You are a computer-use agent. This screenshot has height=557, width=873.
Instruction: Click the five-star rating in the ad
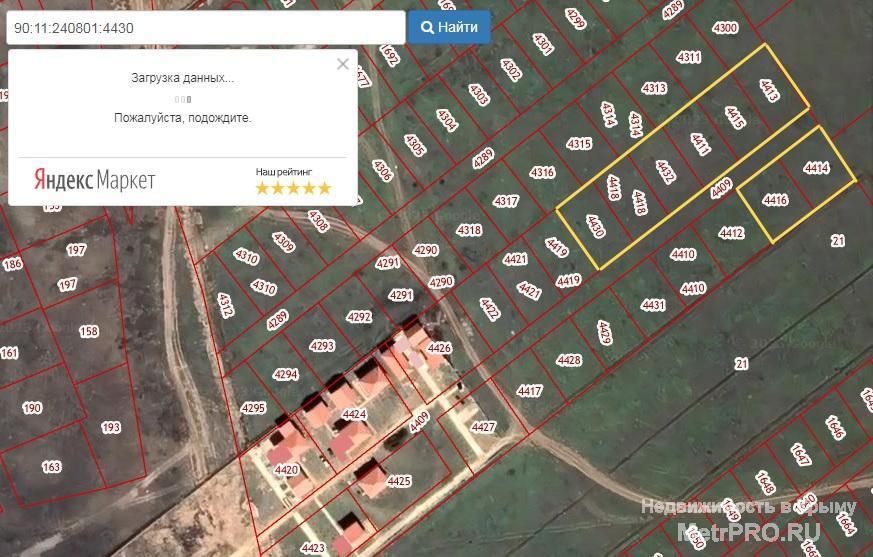coord(293,188)
